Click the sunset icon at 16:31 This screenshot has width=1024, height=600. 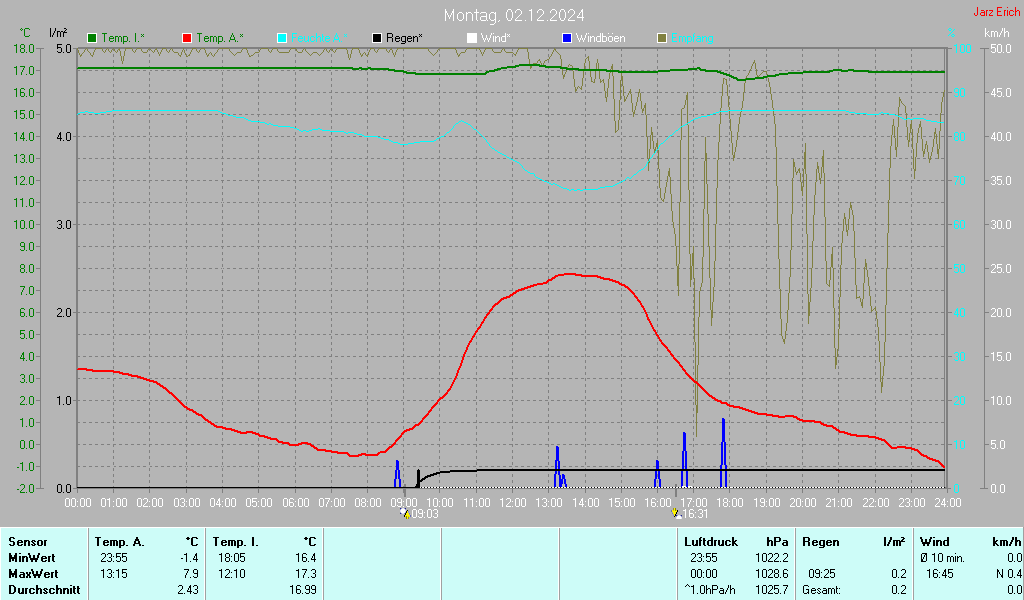pyautogui.click(x=677, y=513)
